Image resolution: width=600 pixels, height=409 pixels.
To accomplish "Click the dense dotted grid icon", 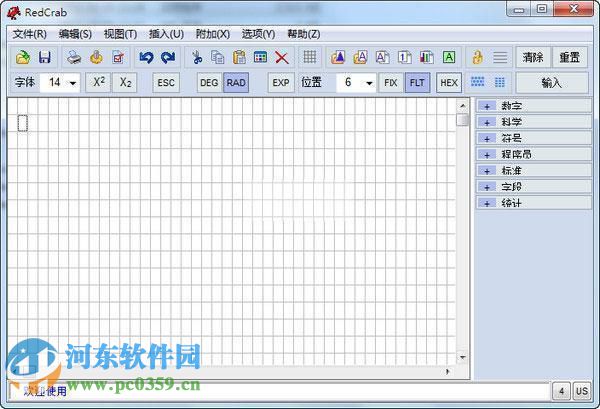I will [x=478, y=81].
